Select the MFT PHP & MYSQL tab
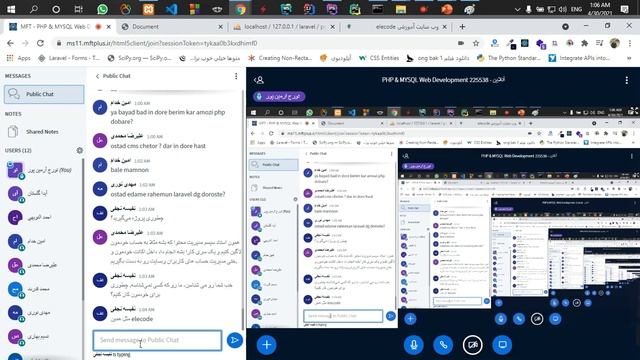Image resolution: width=640 pixels, height=360 pixels. coord(60,27)
